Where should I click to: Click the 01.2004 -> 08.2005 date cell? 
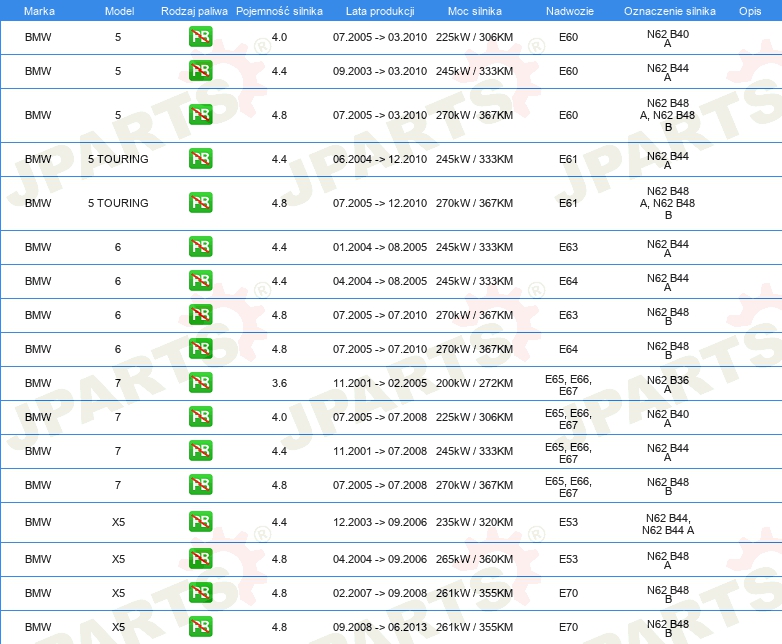[380, 247]
